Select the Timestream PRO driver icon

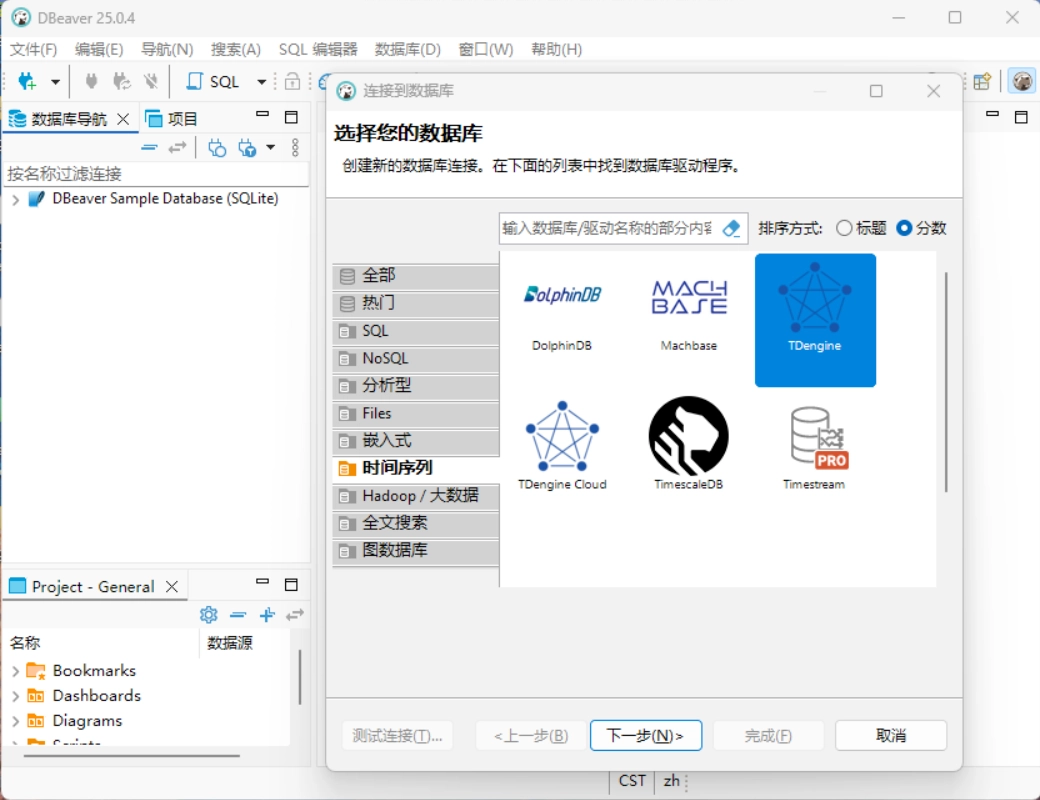click(815, 438)
